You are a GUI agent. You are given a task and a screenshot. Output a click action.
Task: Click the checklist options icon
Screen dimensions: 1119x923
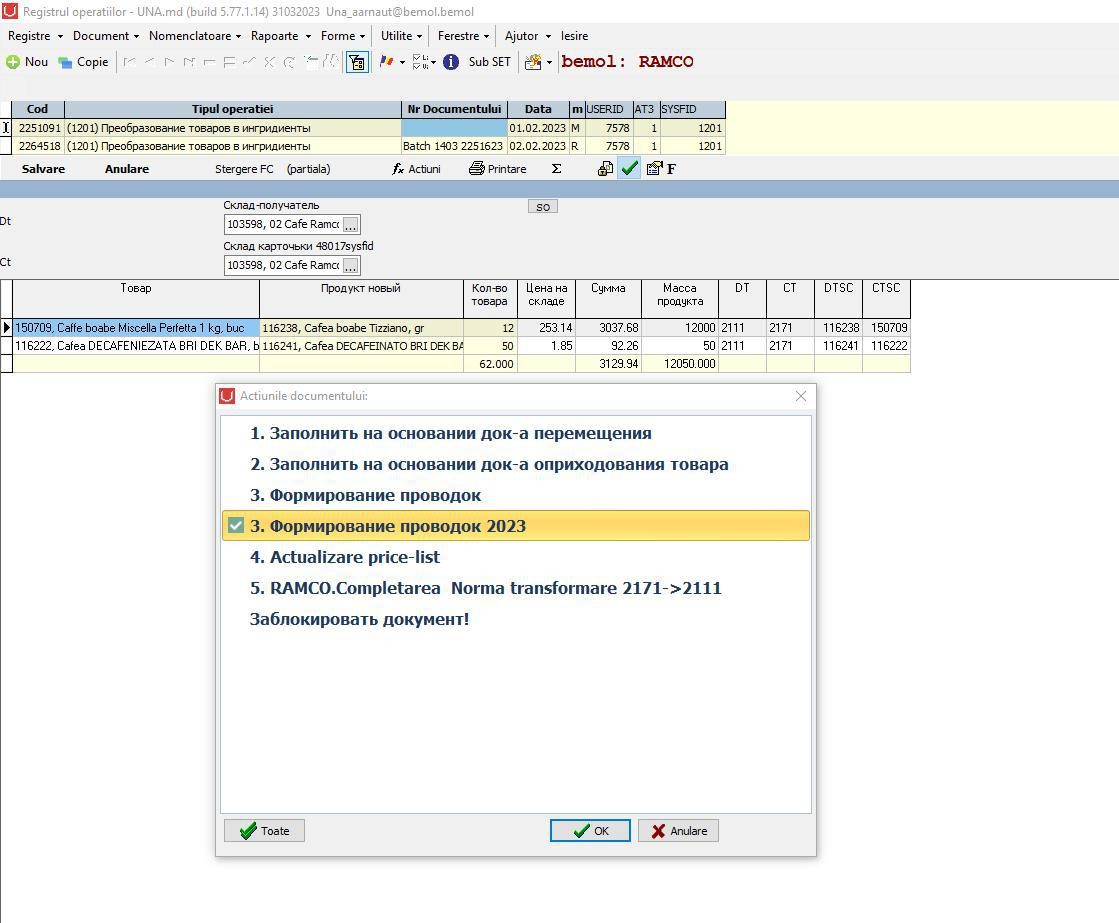coord(420,62)
